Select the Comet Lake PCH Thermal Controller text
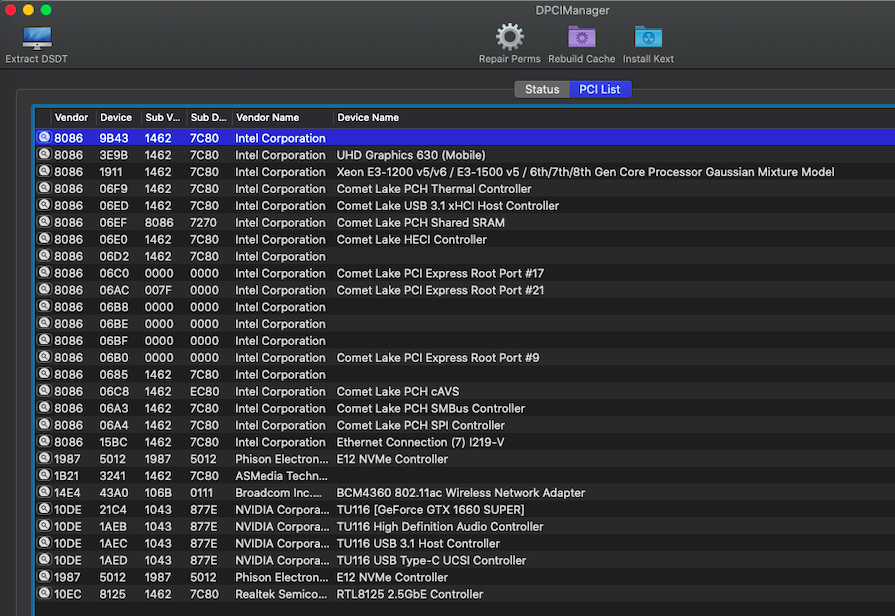The width and height of the screenshot is (895, 616). (x=434, y=189)
